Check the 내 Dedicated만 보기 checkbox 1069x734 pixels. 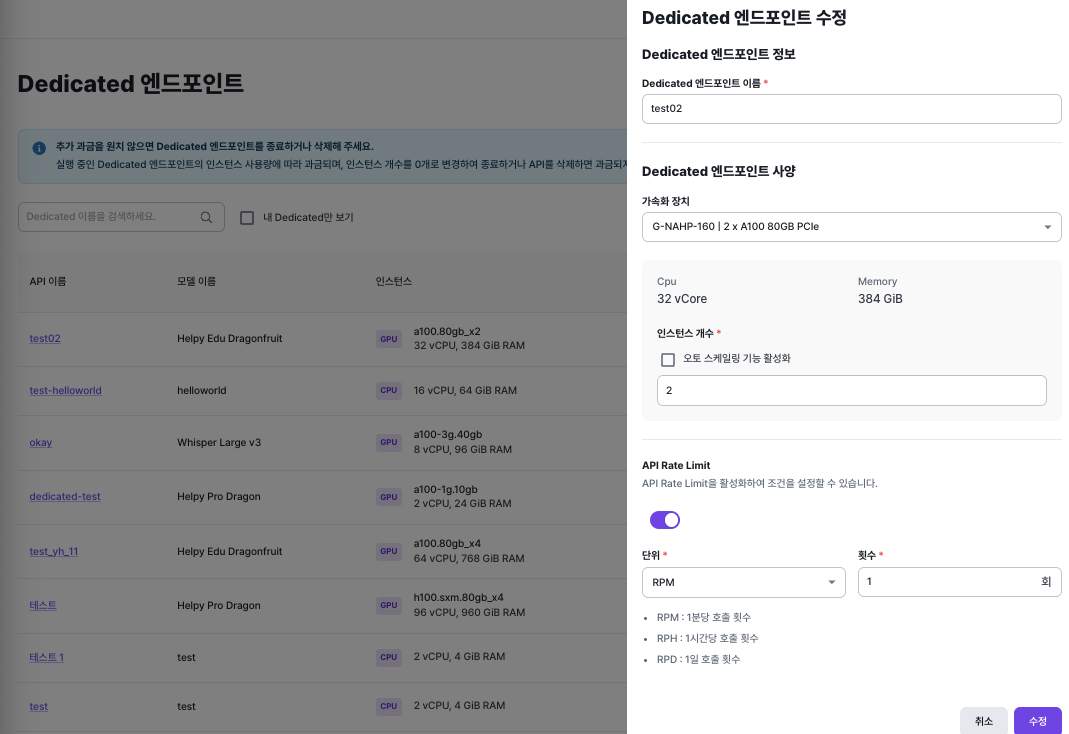tap(245, 218)
